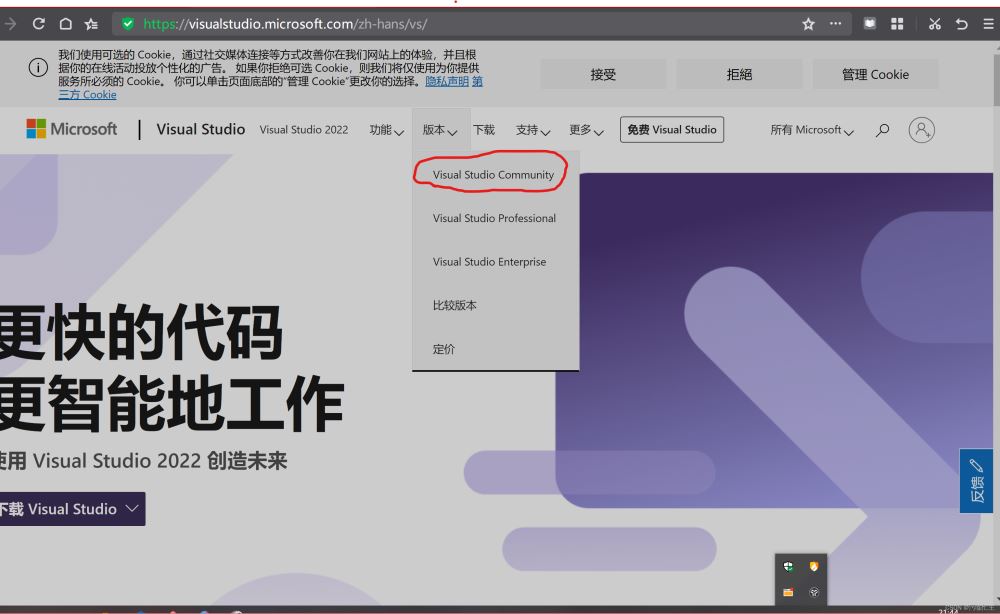Open the site search magnifier icon
The image size is (1000, 614).
click(x=882, y=130)
